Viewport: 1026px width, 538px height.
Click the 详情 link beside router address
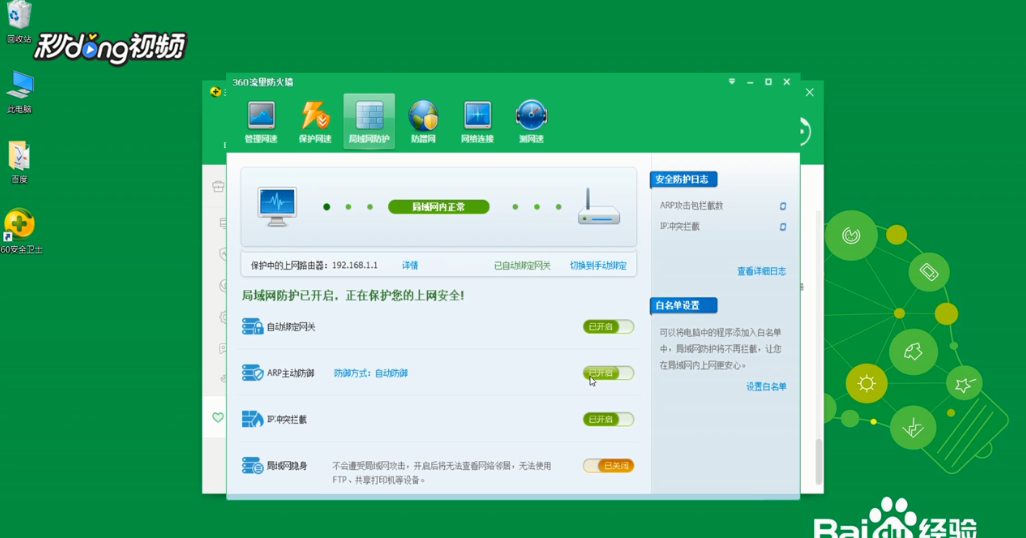pyautogui.click(x=410, y=265)
